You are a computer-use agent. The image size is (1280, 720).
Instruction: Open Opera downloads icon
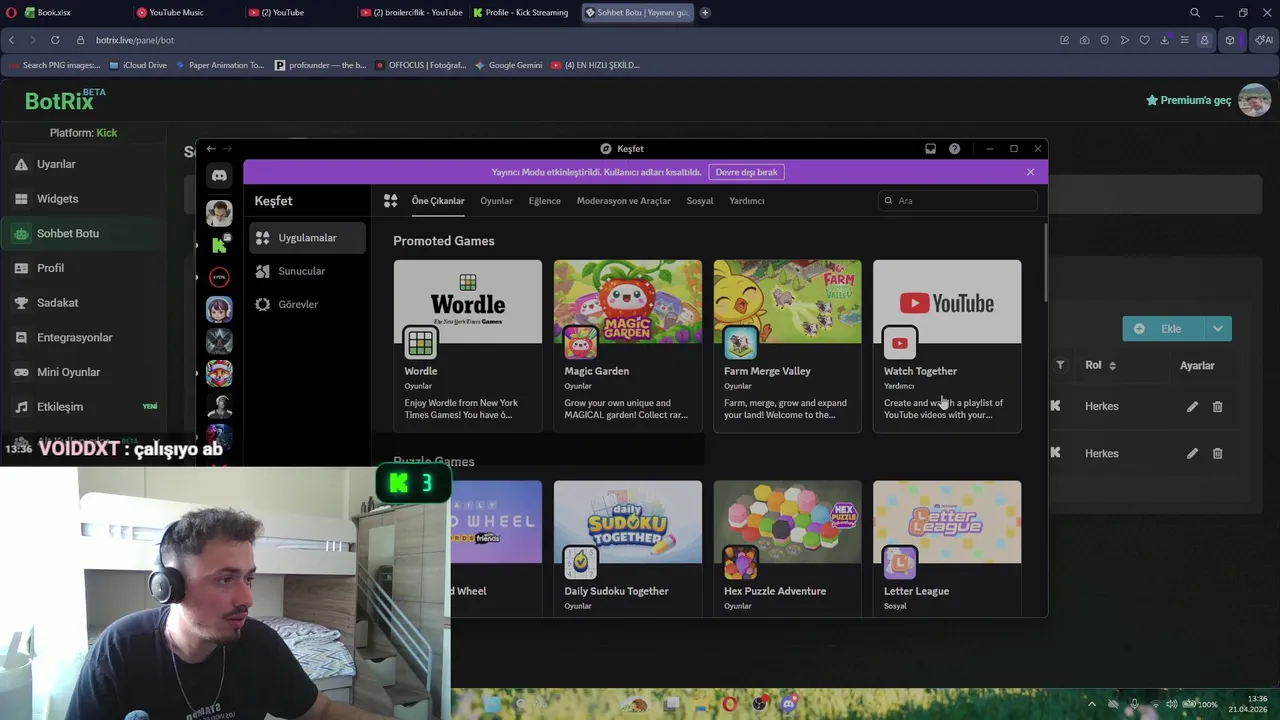click(1164, 40)
